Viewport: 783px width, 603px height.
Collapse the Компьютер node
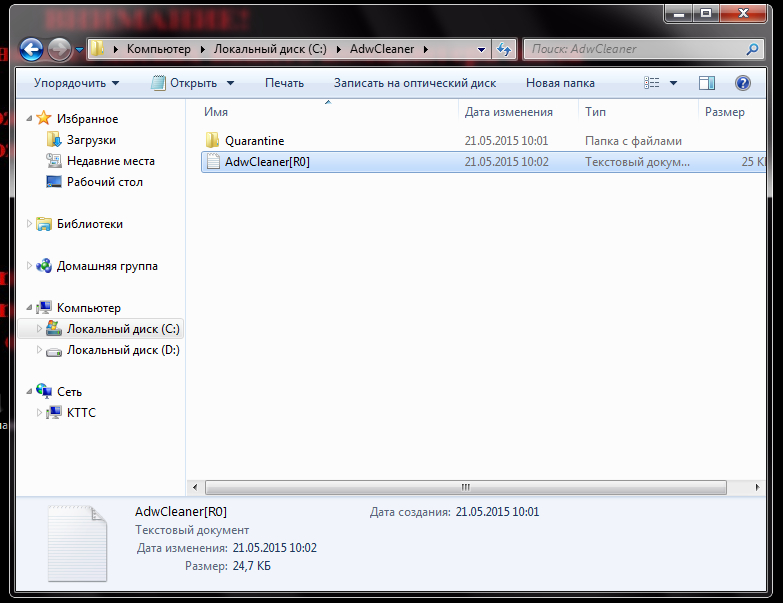(29, 307)
